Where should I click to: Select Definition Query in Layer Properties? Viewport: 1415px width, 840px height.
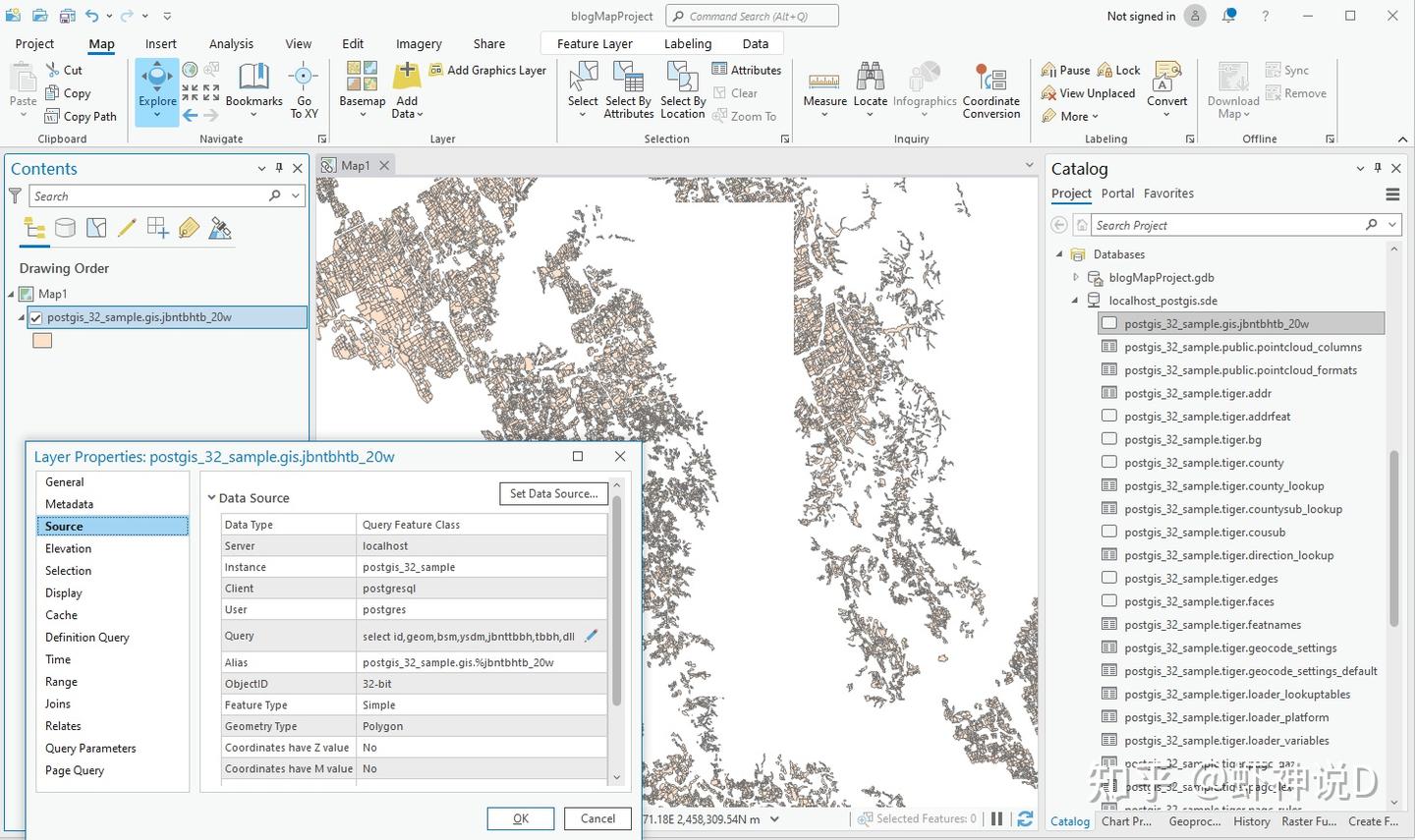click(x=87, y=638)
